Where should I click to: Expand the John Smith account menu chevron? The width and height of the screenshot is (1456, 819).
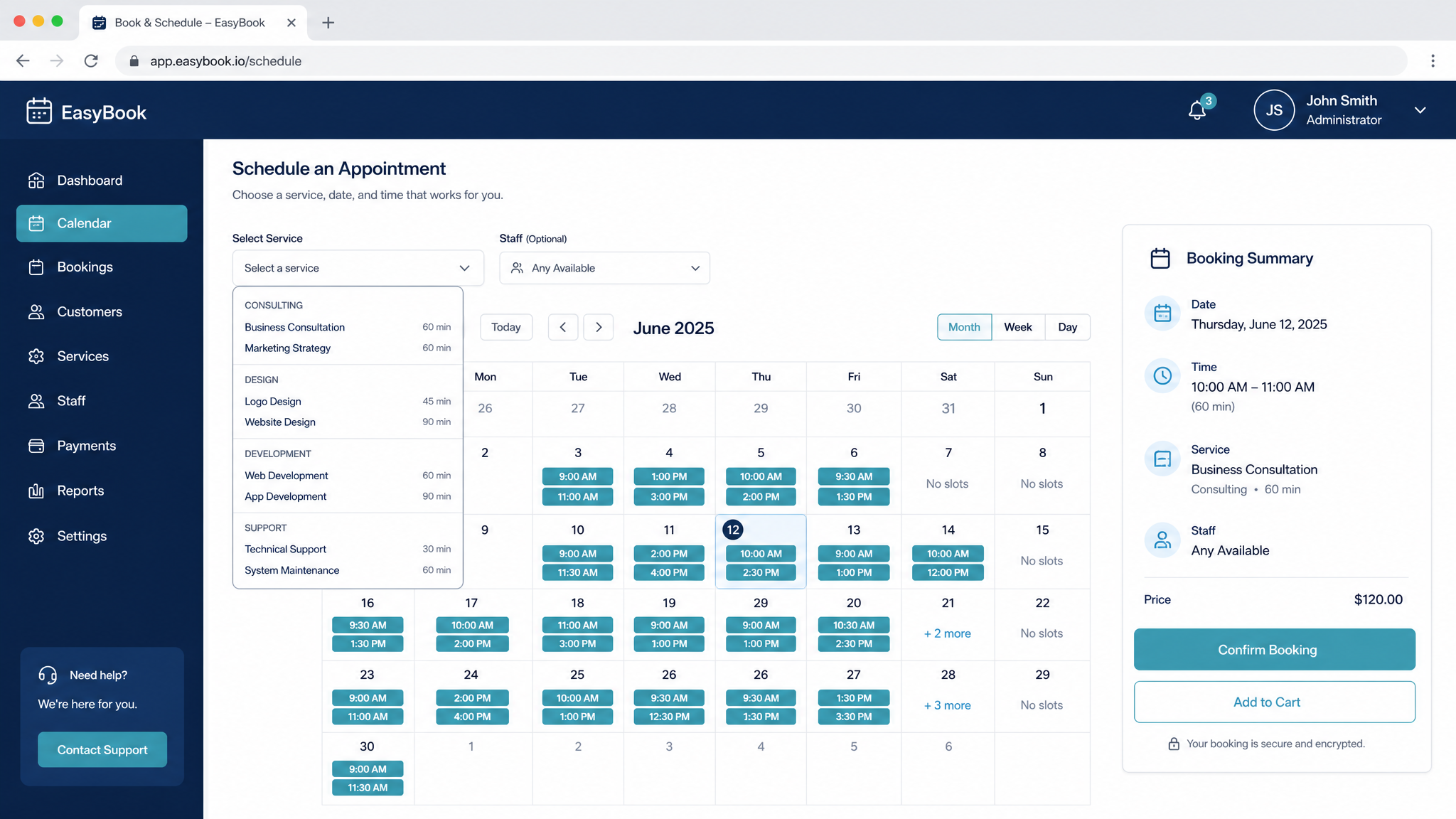pyautogui.click(x=1420, y=110)
